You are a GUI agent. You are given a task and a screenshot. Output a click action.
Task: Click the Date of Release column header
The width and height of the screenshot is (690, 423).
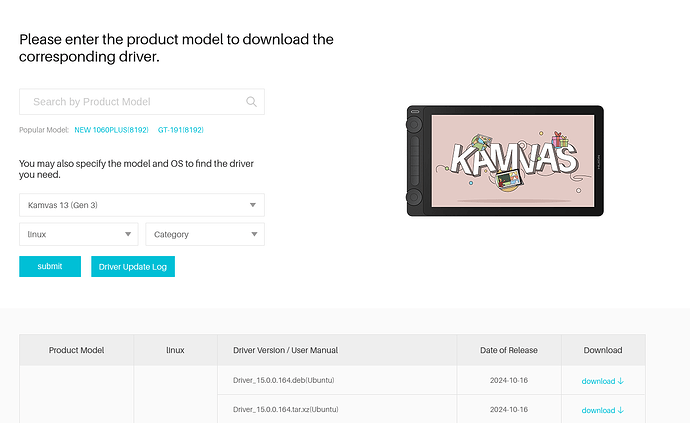point(509,350)
